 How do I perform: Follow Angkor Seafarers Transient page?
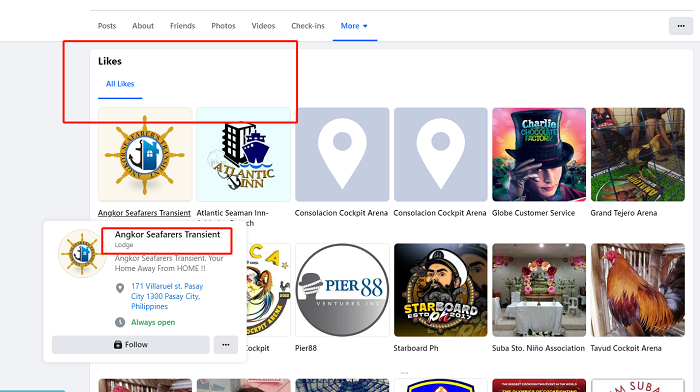[x=130, y=345]
